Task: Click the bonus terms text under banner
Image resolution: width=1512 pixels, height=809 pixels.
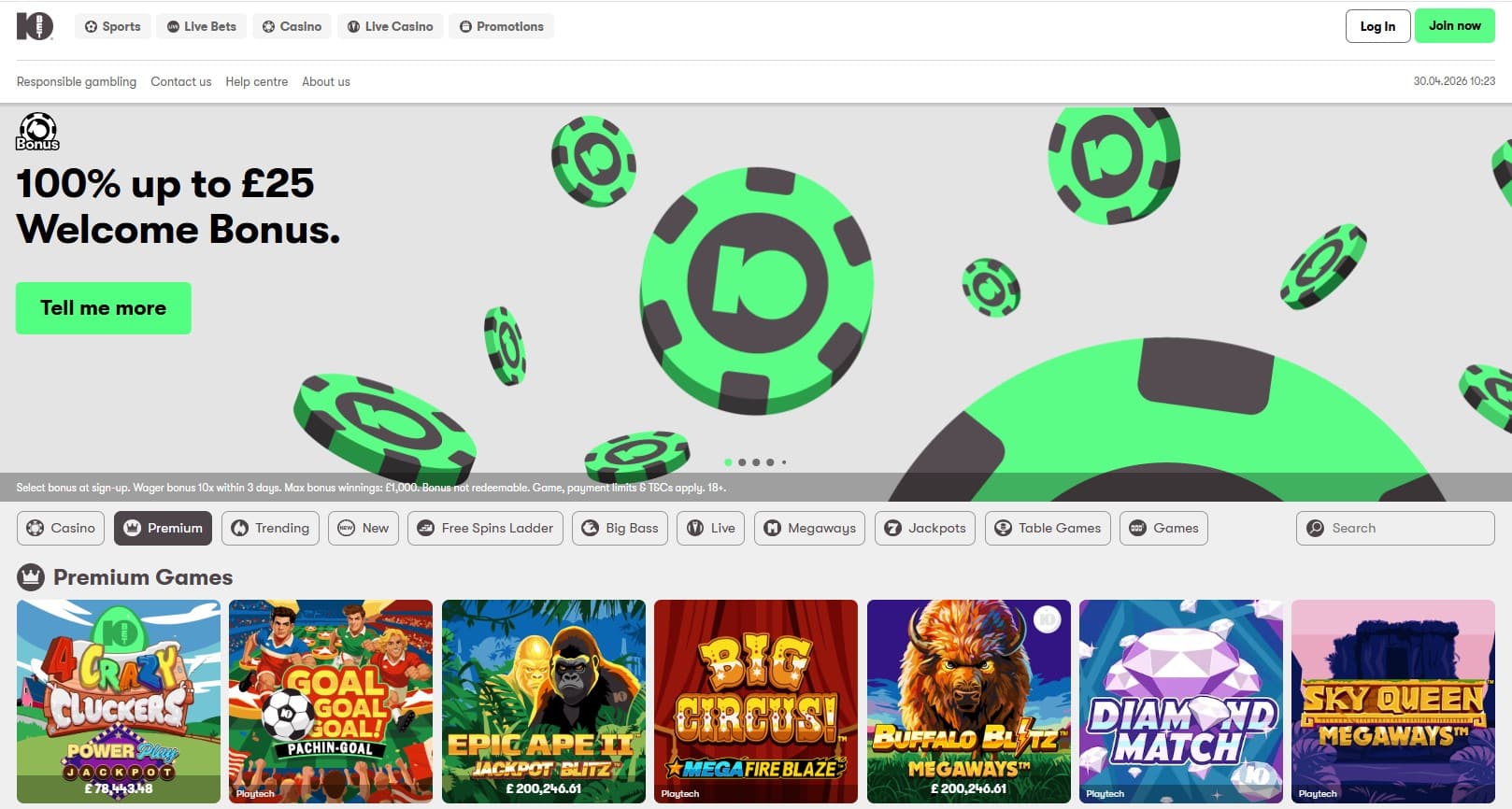Action: click(x=371, y=488)
